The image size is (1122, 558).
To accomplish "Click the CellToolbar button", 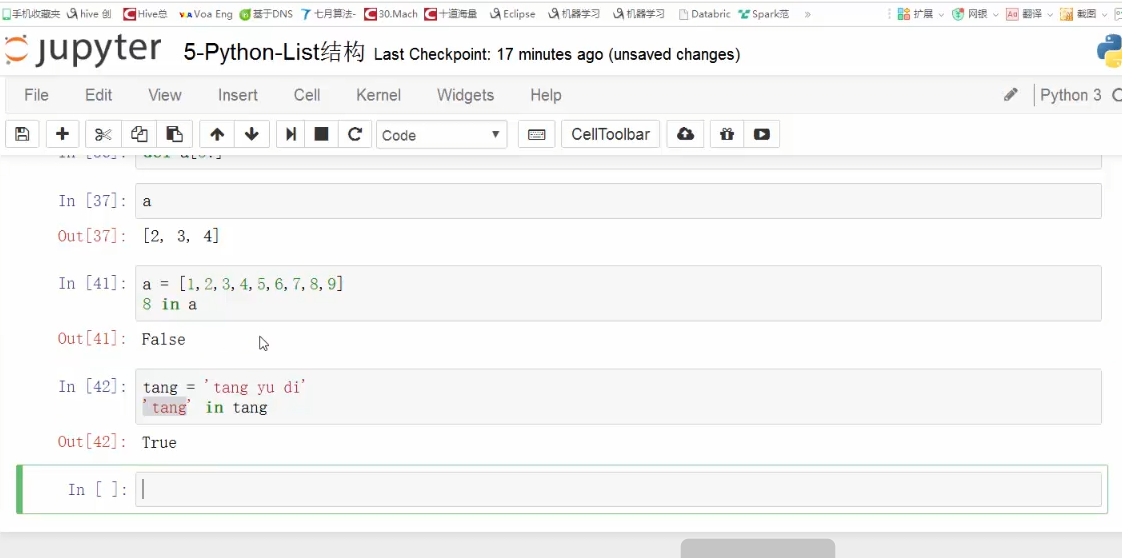I will tap(610, 134).
